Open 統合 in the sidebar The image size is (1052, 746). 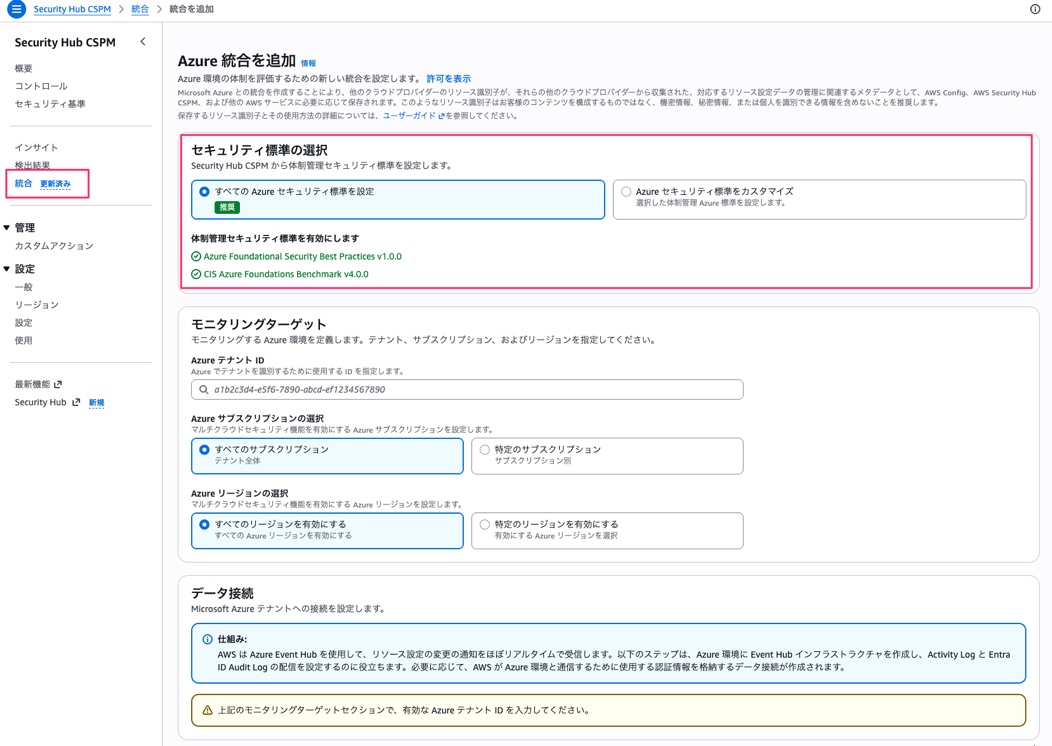23,183
